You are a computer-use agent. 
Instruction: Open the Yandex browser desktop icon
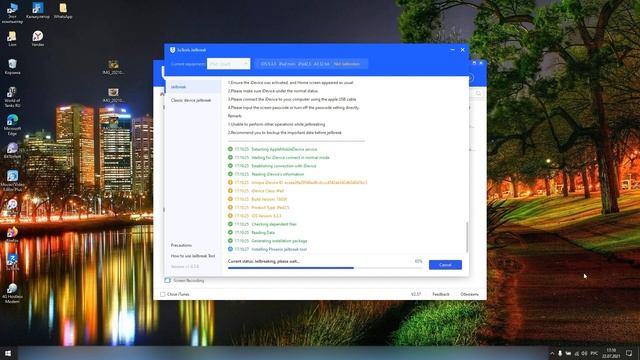point(38,39)
